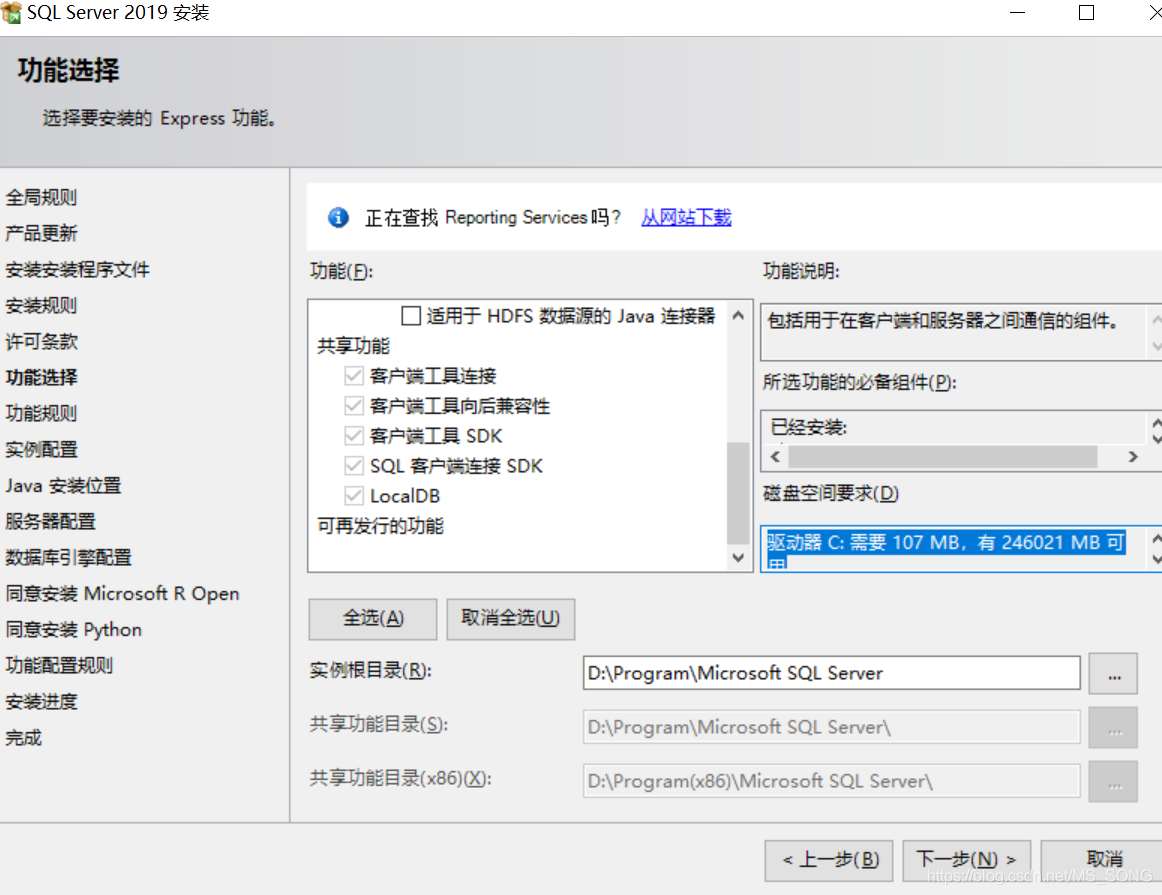
Task: Click the blue information icon
Action: click(x=338, y=217)
